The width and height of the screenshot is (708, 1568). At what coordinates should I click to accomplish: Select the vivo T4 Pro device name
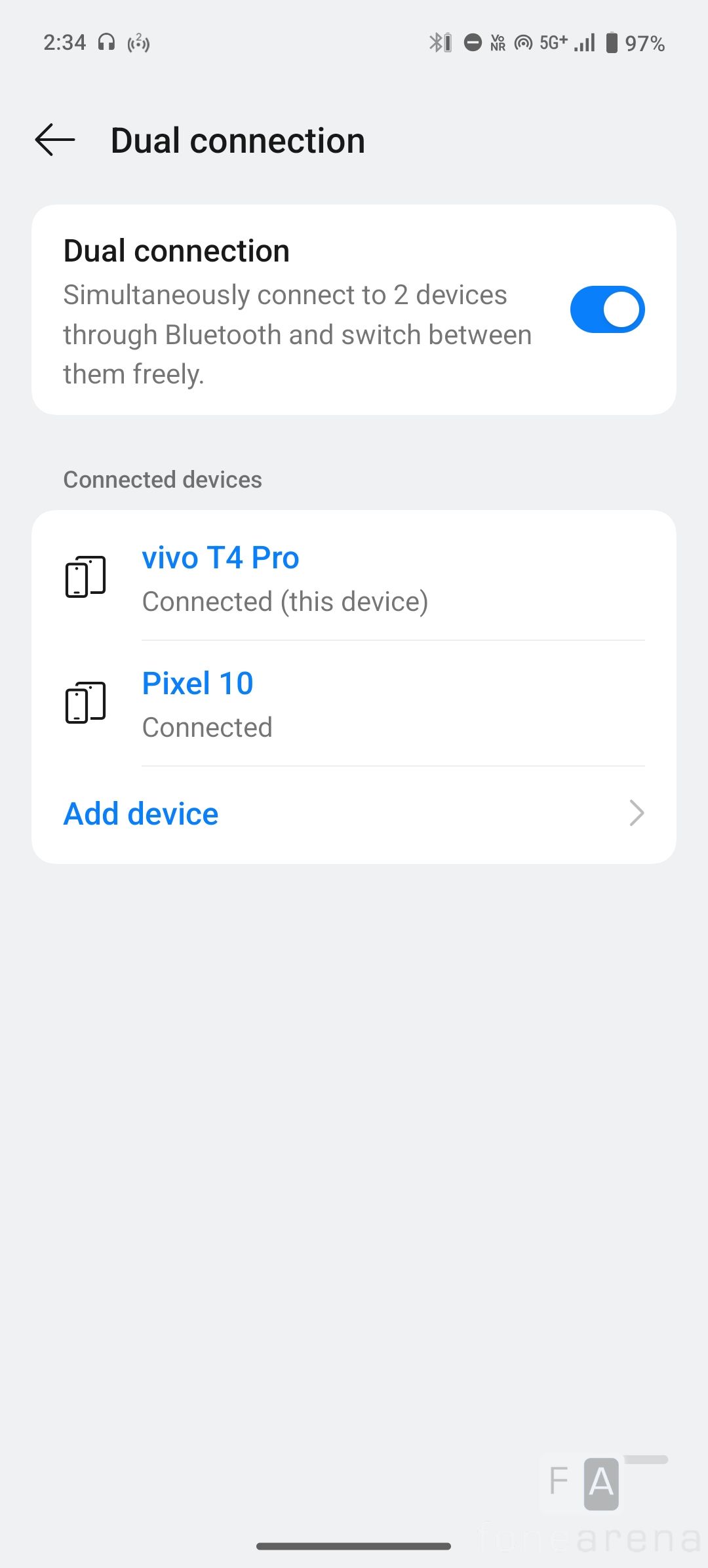(x=220, y=558)
